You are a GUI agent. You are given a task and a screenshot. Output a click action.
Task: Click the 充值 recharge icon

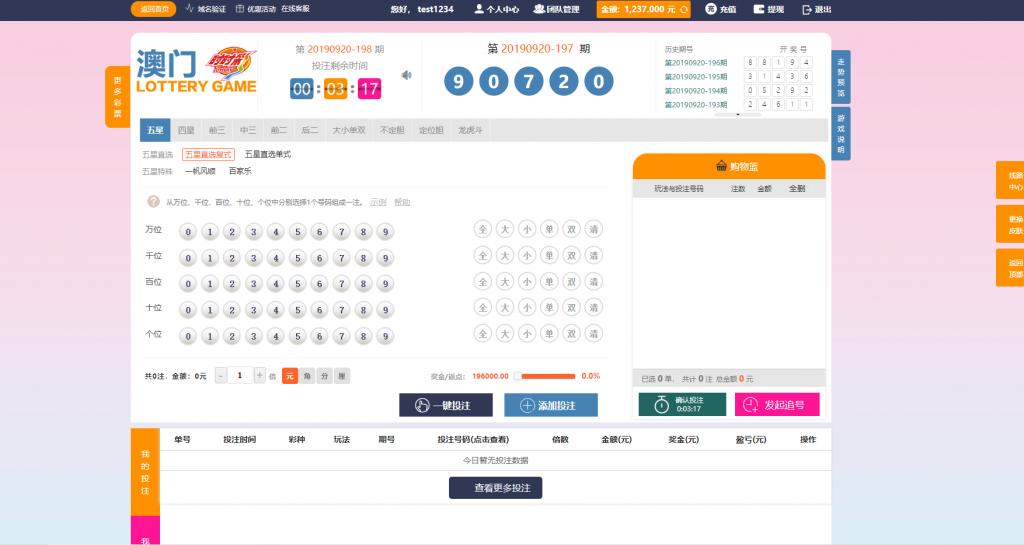coord(711,9)
